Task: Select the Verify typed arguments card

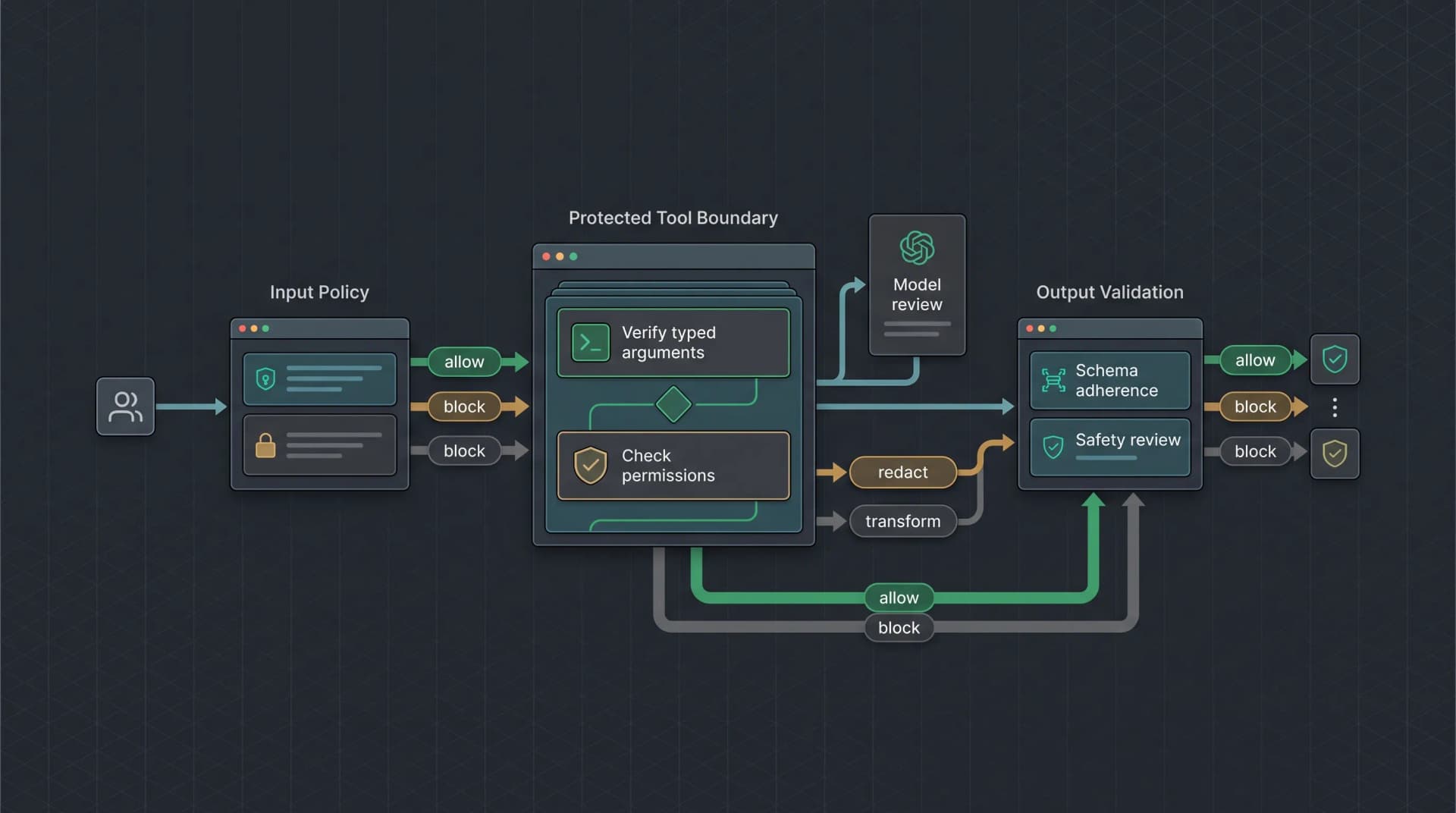Action: 673,343
